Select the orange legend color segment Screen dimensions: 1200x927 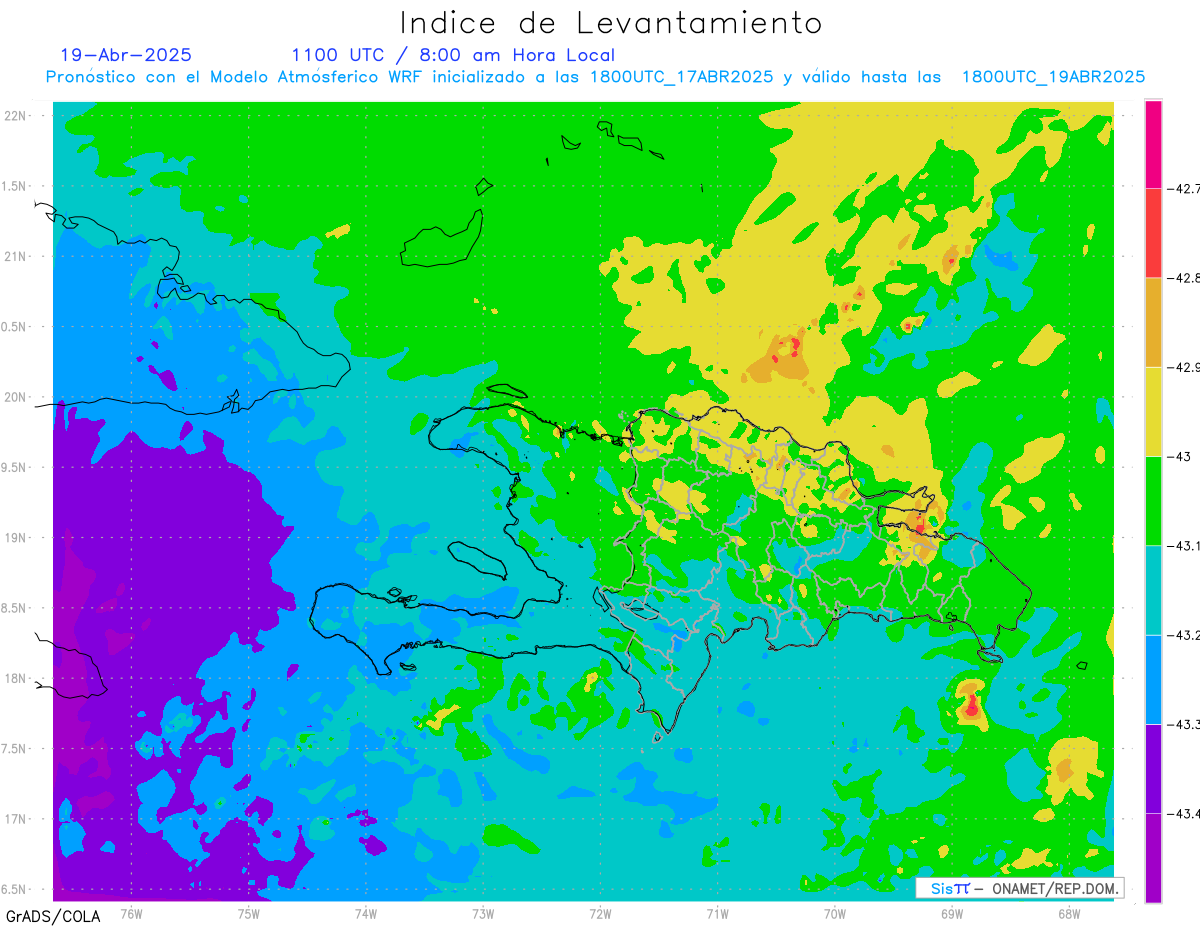[x=1153, y=322]
